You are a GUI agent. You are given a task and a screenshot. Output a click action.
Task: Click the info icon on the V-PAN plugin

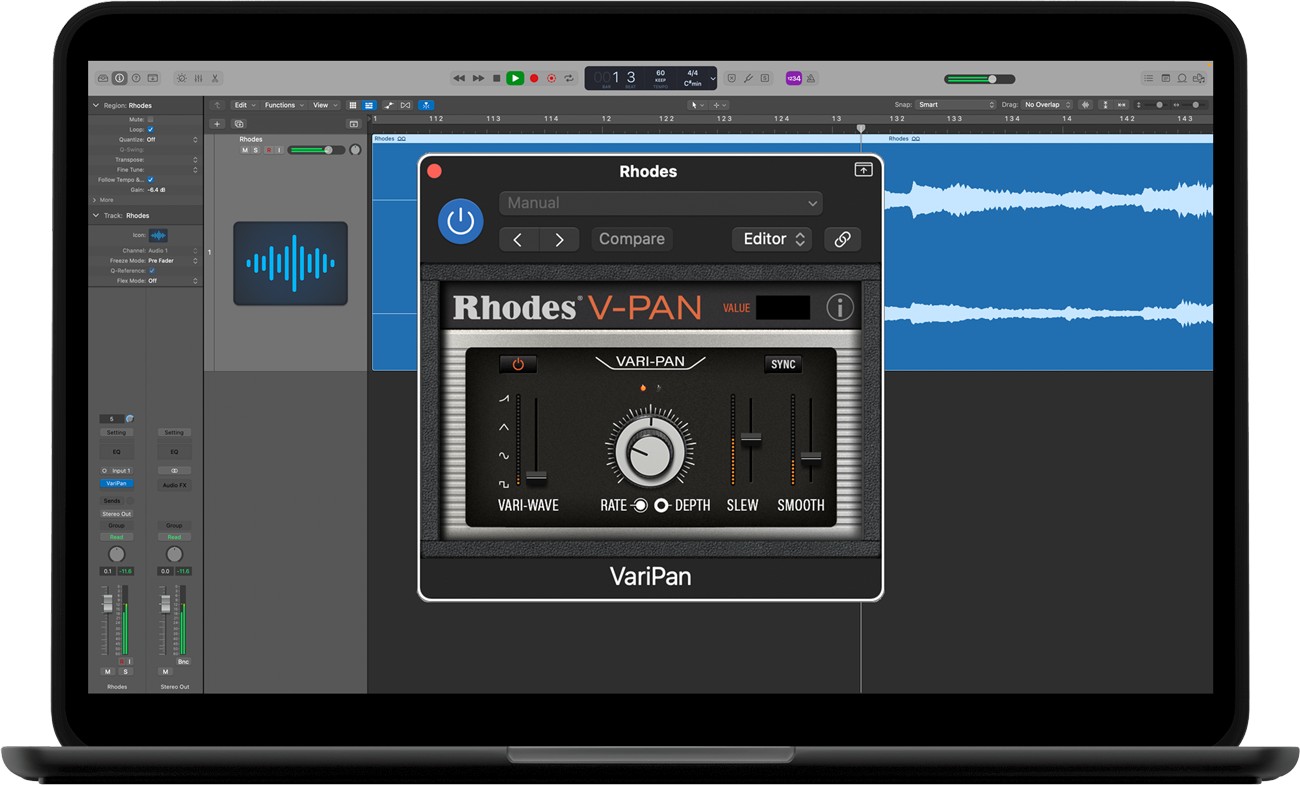(839, 307)
